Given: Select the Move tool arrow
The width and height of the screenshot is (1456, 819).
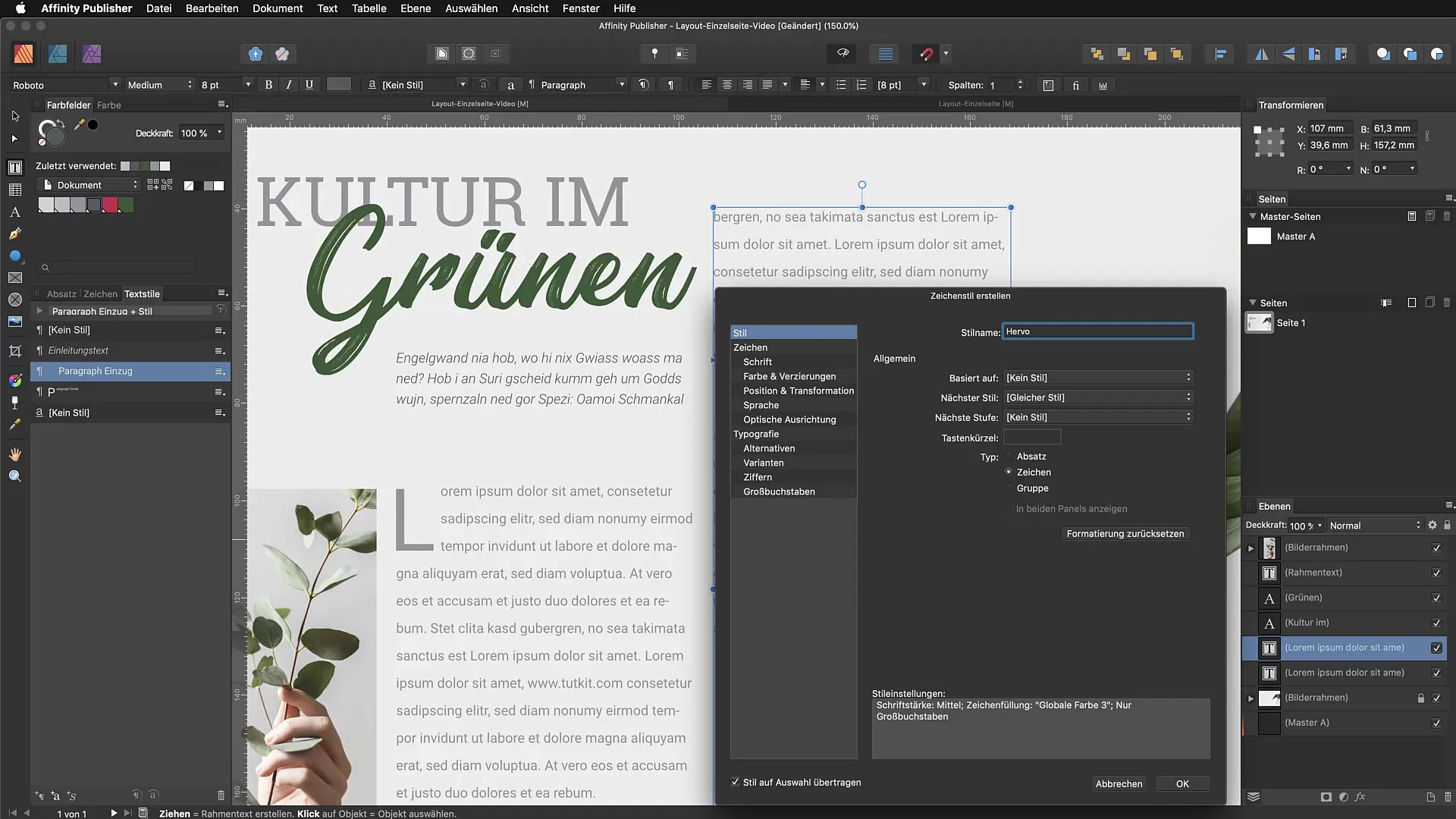Looking at the screenshot, I should [x=15, y=116].
